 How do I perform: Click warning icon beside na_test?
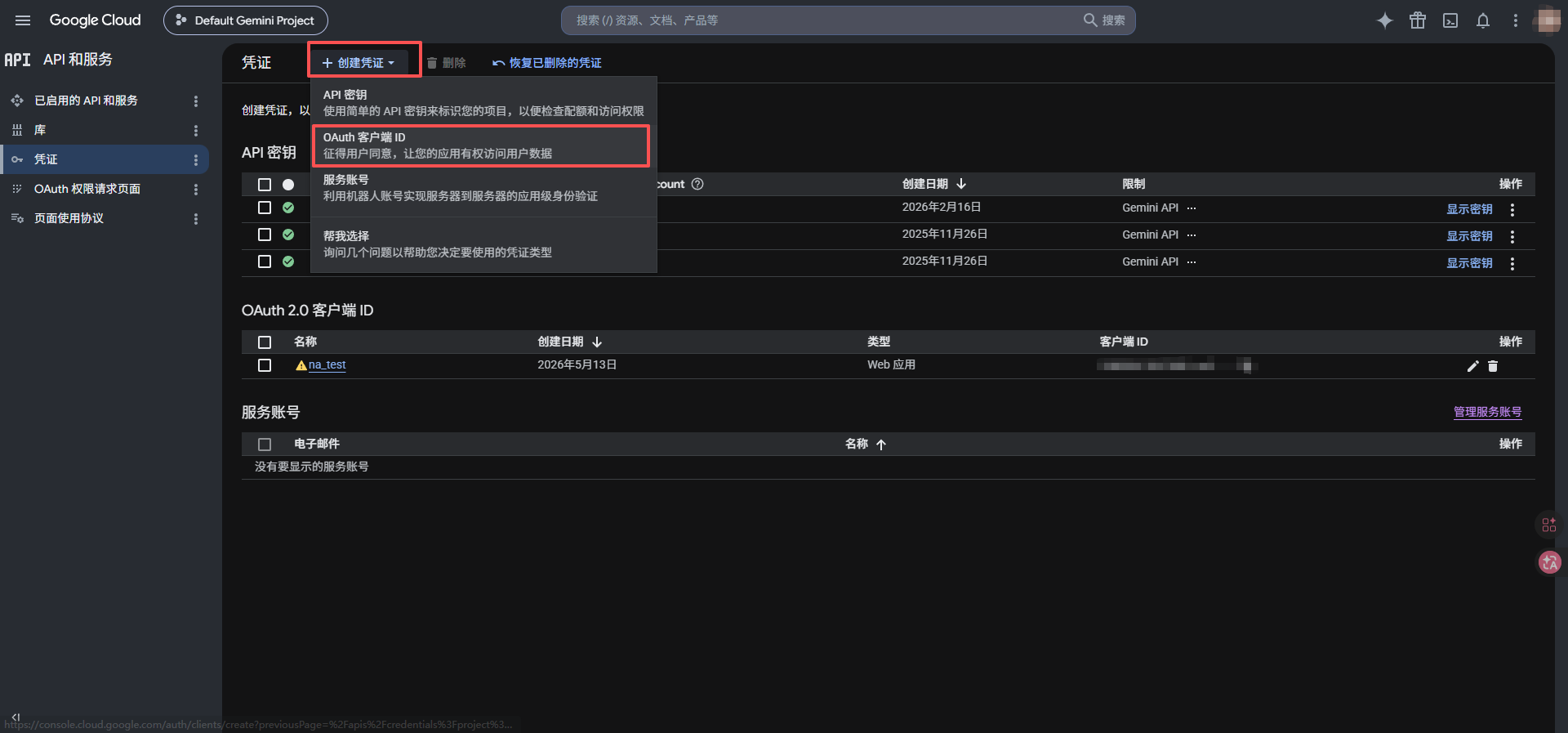pos(301,365)
